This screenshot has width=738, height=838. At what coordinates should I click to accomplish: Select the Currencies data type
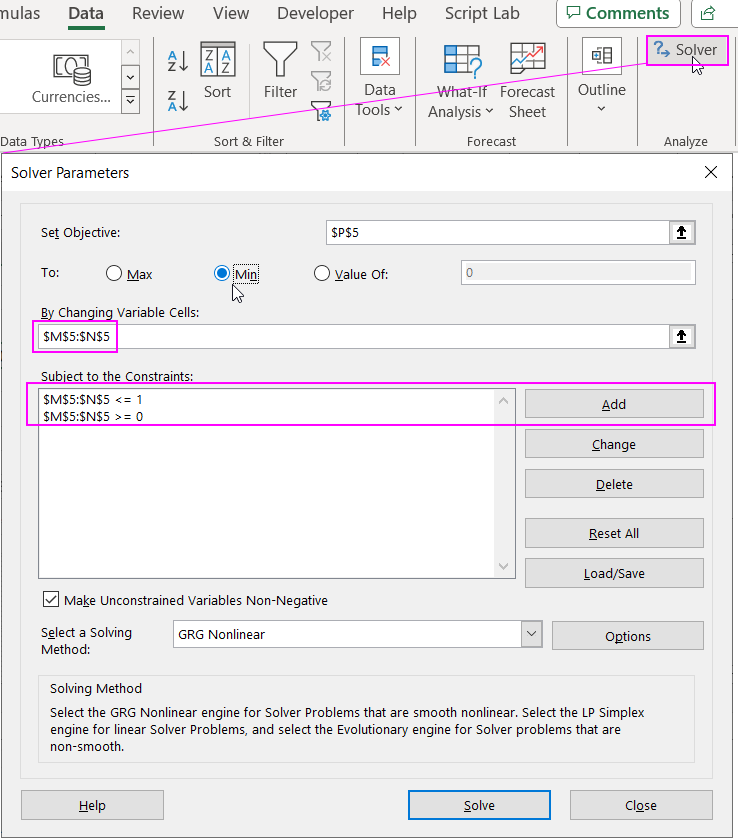[70, 78]
